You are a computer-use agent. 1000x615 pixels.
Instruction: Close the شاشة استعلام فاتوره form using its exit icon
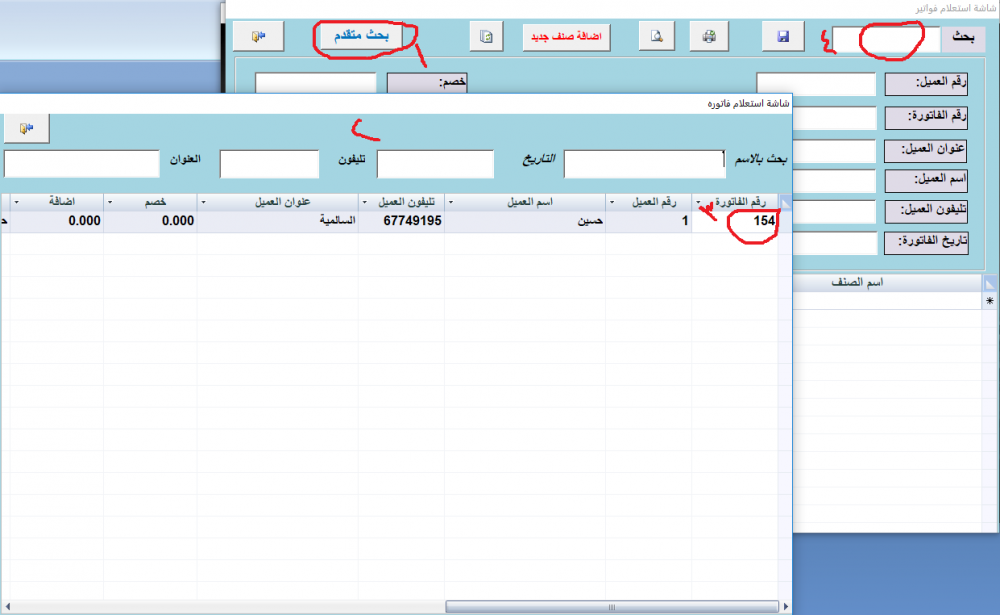[x=25, y=128]
